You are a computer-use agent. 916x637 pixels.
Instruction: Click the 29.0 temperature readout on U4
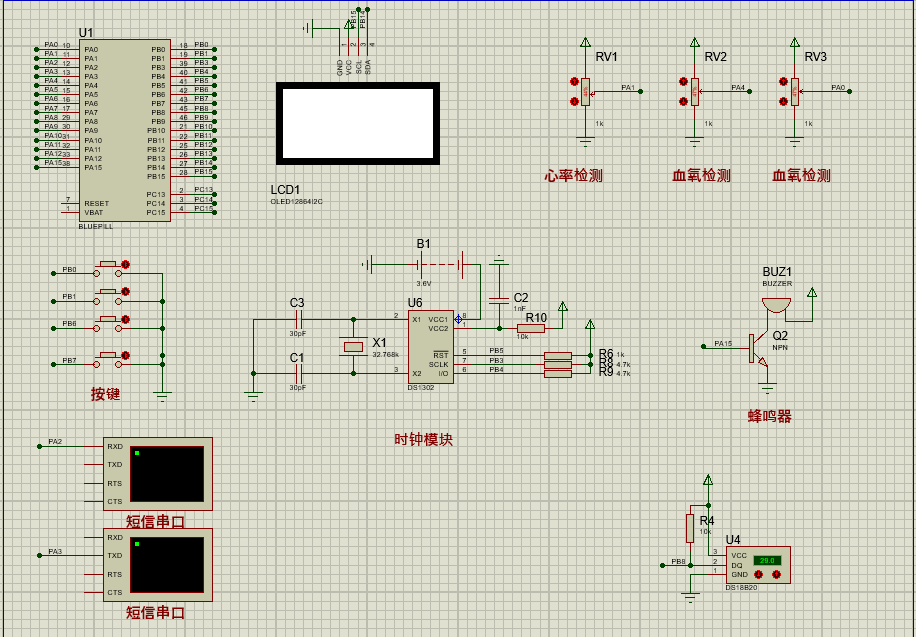[x=767, y=560]
